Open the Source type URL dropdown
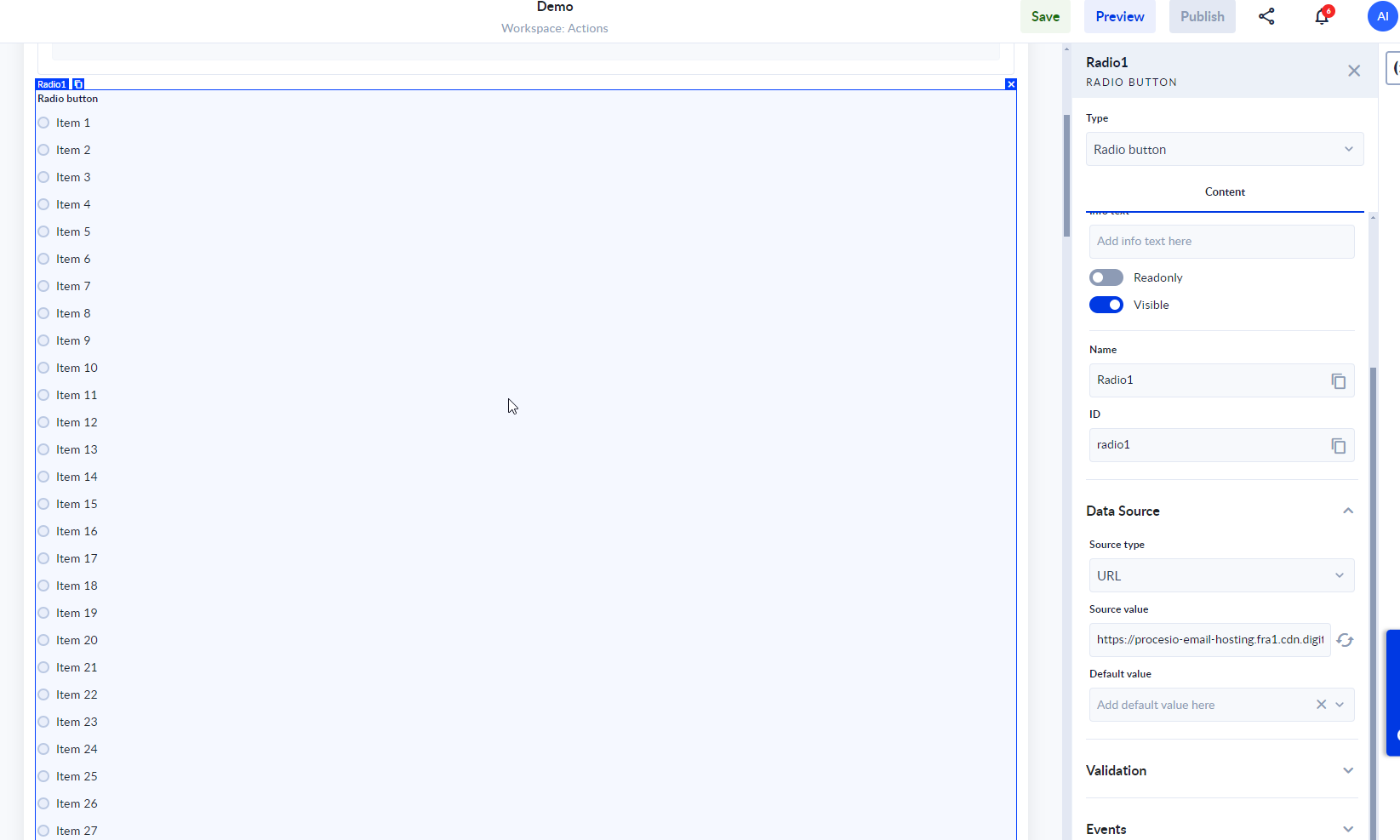This screenshot has width=1400, height=840. pyautogui.click(x=1220, y=575)
